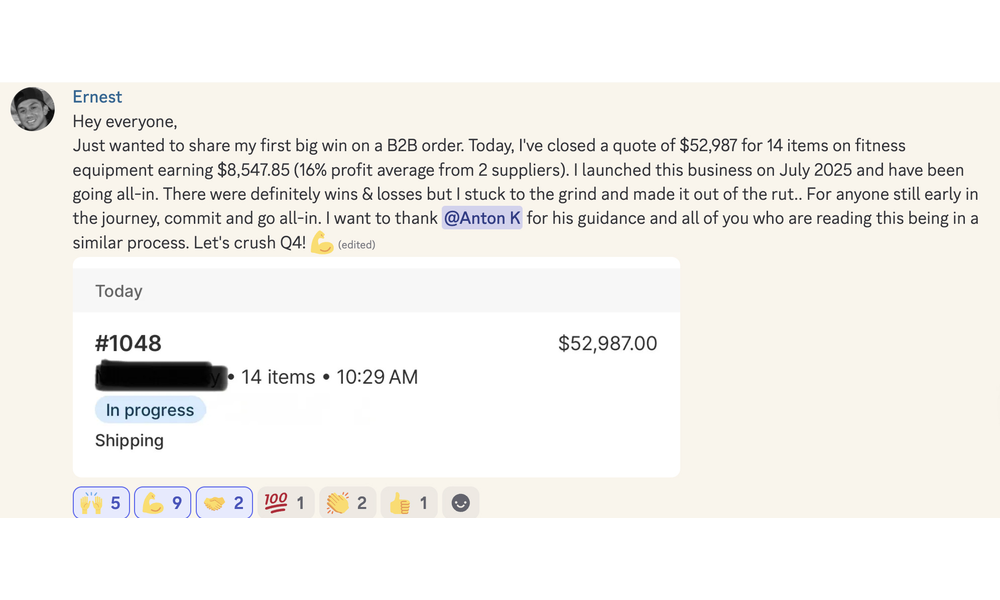Click the thumbs up emoji reaction
This screenshot has width=1000, height=600.
409,502
